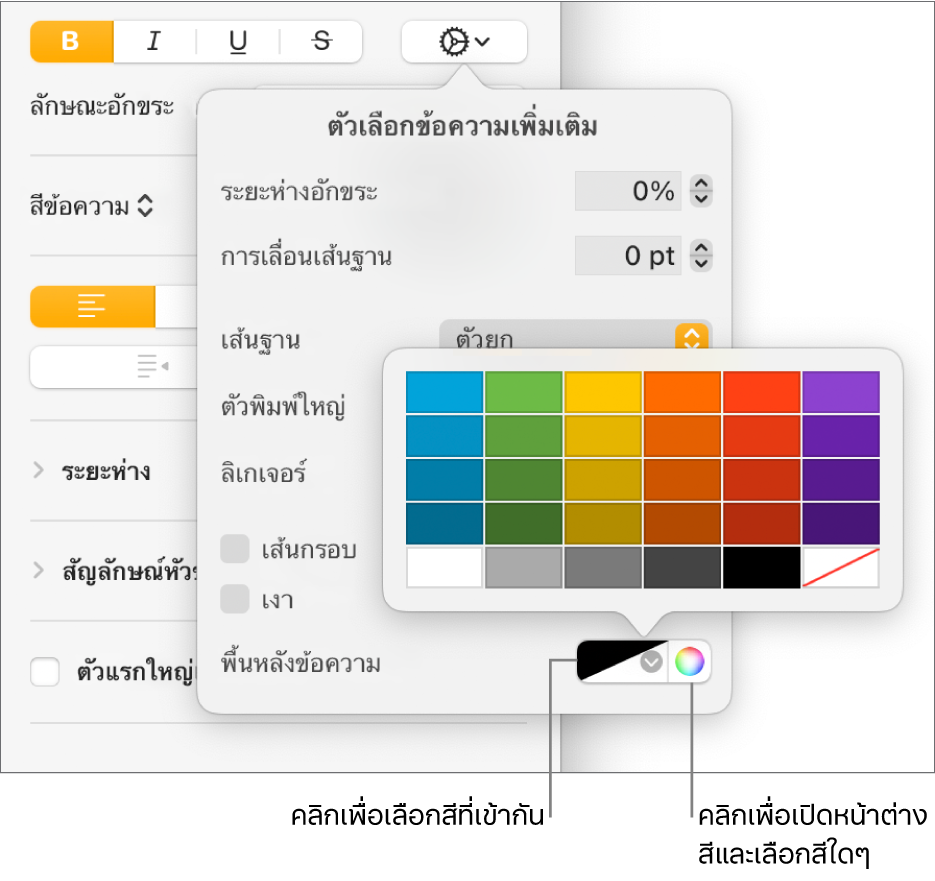Pick the darkest orange swatch

click(x=682, y=523)
